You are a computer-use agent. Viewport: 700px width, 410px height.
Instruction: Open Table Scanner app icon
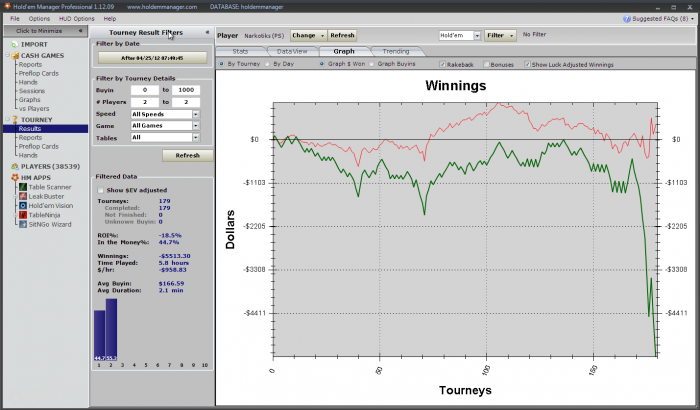pos(23,187)
